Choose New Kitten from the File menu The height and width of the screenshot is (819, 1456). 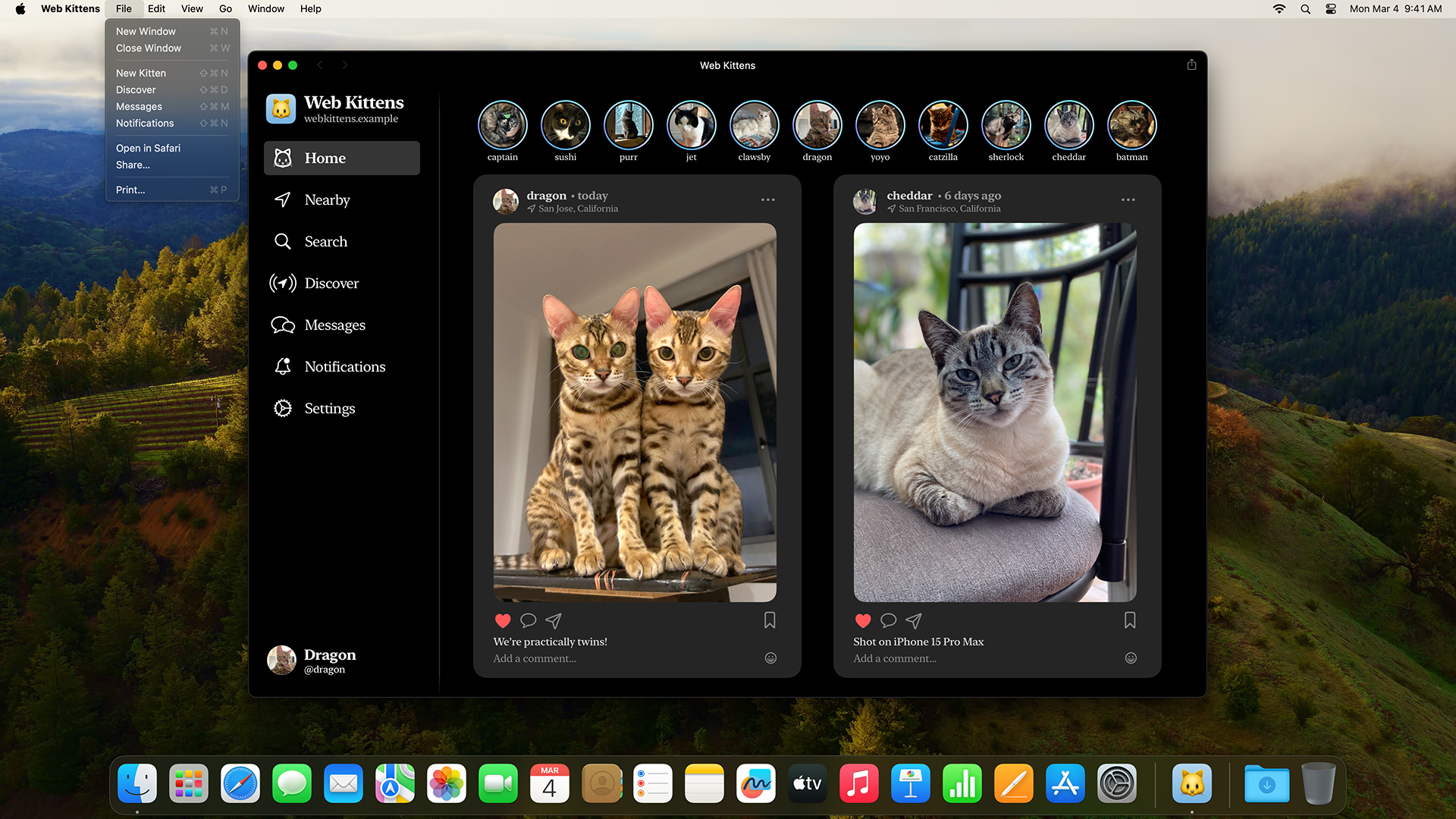click(x=141, y=73)
